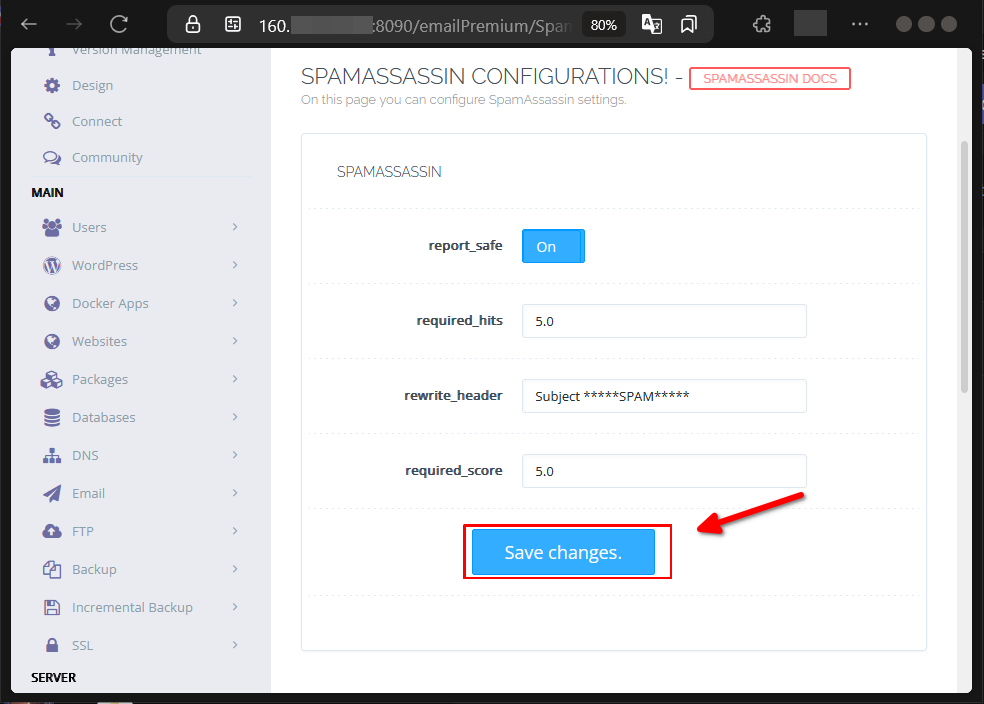Click the WordPress logo icon
984x704 pixels.
pos(52,265)
